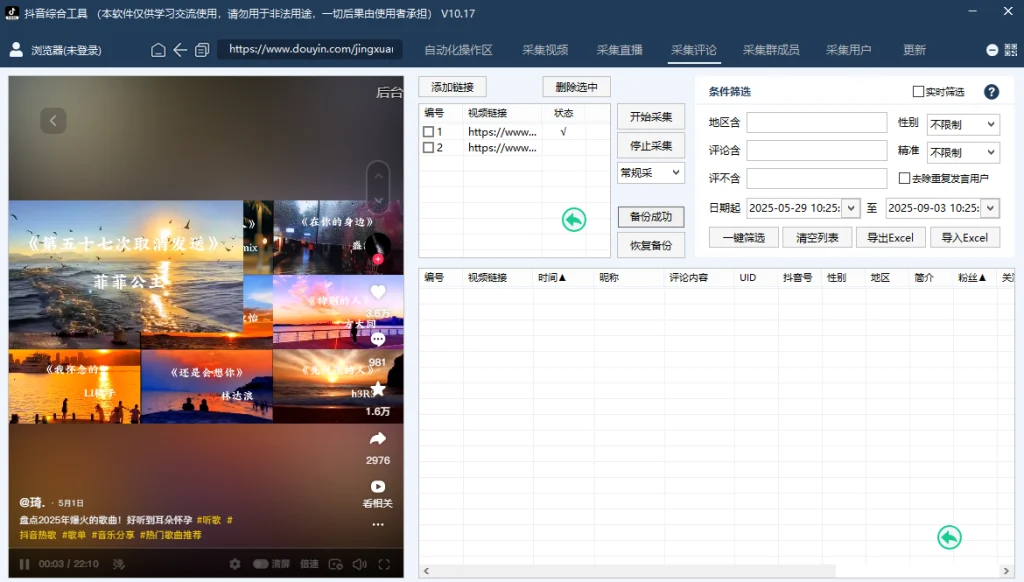This screenshot has width=1024, height=582.
Task: Open the browser tabs copy icon
Action: 202,50
